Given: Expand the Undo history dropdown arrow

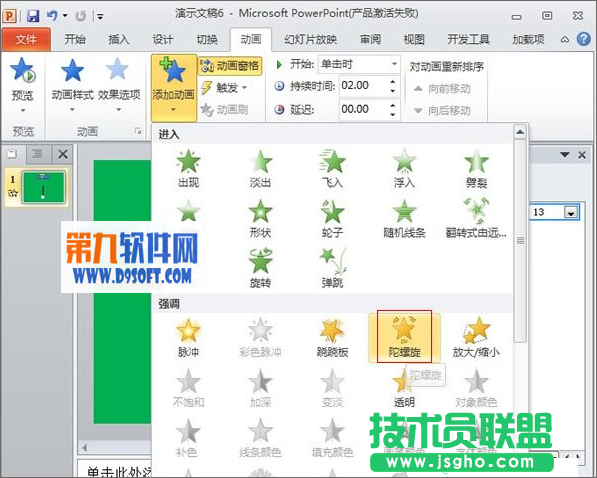Looking at the screenshot, I should (x=65, y=16).
